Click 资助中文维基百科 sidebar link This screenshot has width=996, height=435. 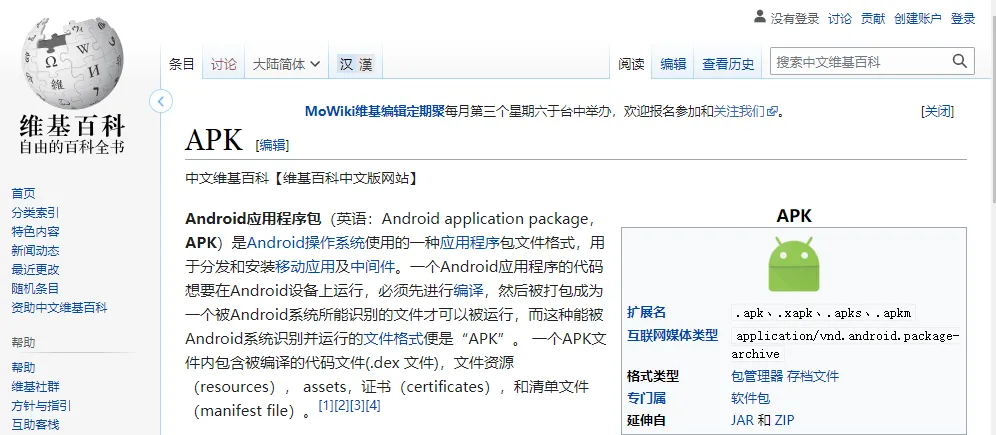(59, 308)
